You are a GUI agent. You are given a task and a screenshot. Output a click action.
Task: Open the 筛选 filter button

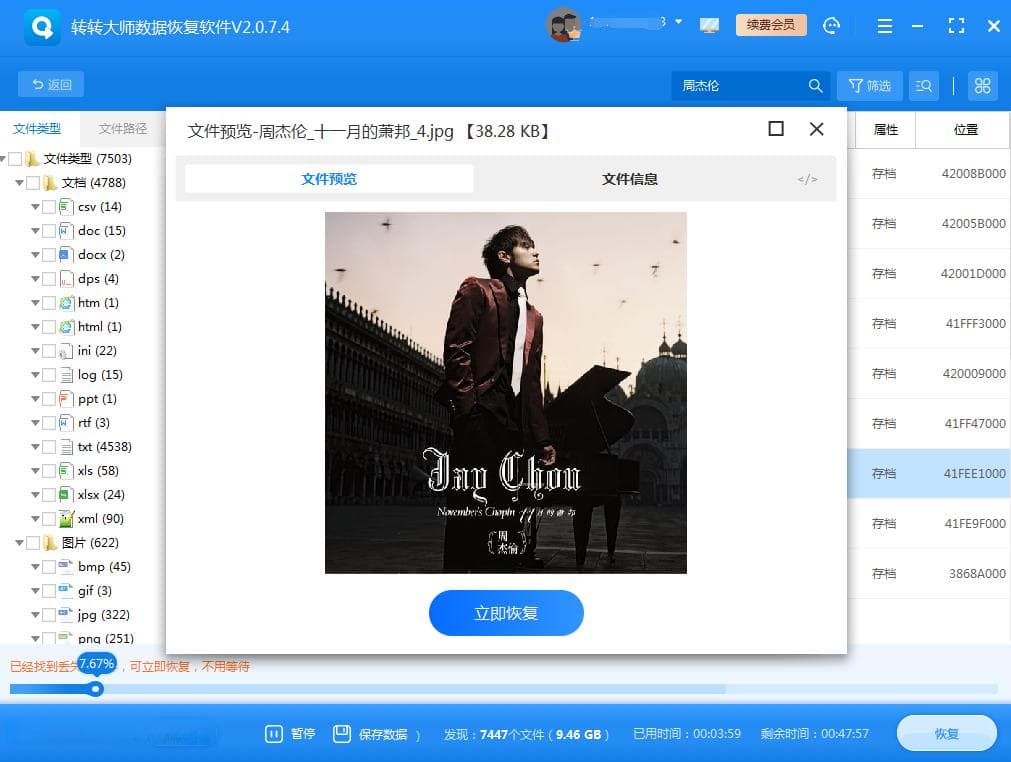[869, 86]
